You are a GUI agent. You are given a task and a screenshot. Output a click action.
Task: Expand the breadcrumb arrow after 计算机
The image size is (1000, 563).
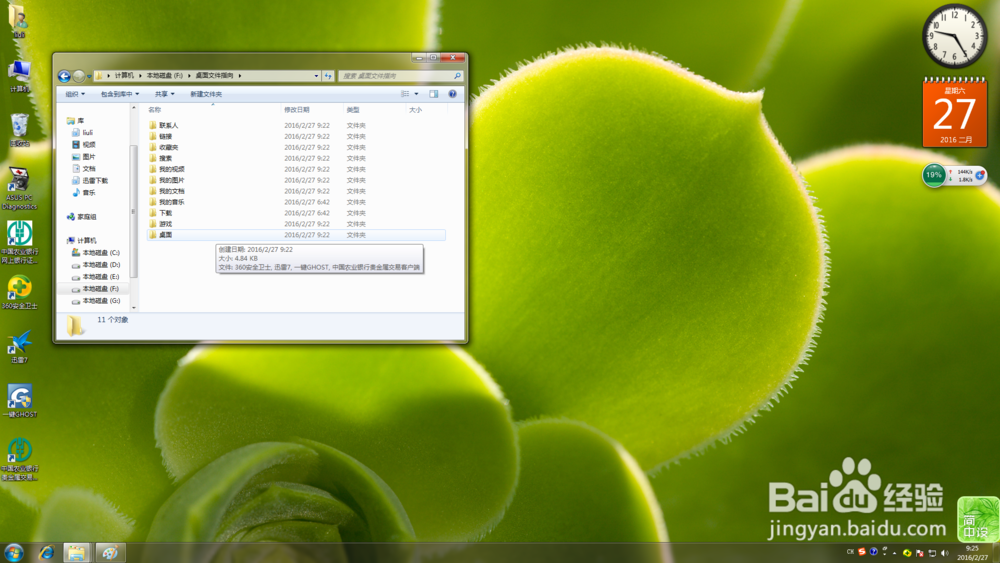click(x=140, y=75)
